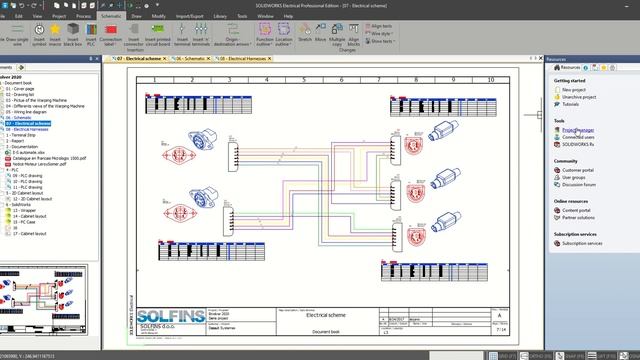Click the Unarchive project link

click(x=579, y=97)
